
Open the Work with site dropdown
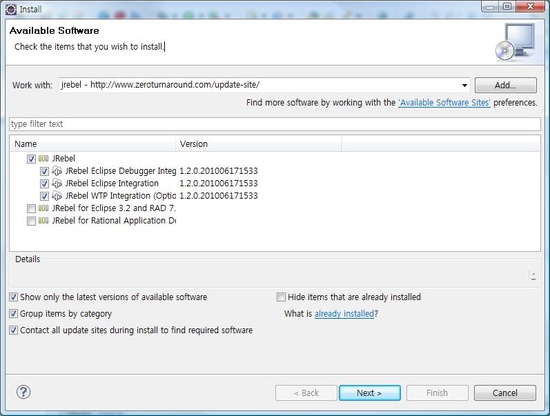[x=464, y=85]
